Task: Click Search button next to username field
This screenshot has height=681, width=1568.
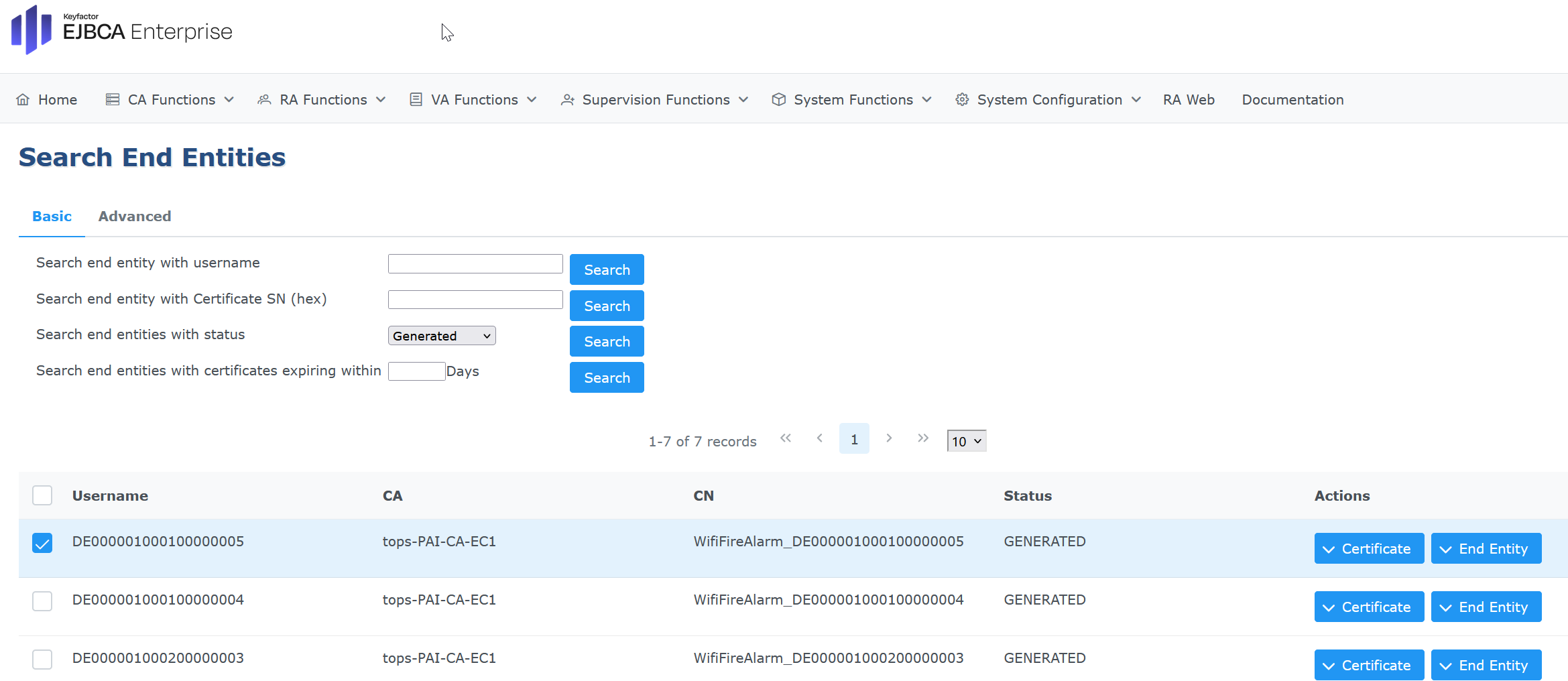Action: coord(607,269)
